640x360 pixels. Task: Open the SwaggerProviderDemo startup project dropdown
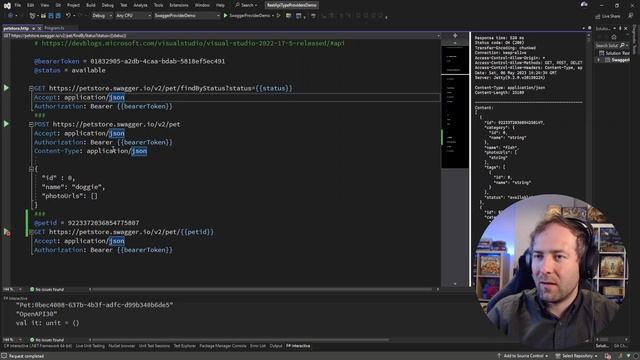[187, 16]
